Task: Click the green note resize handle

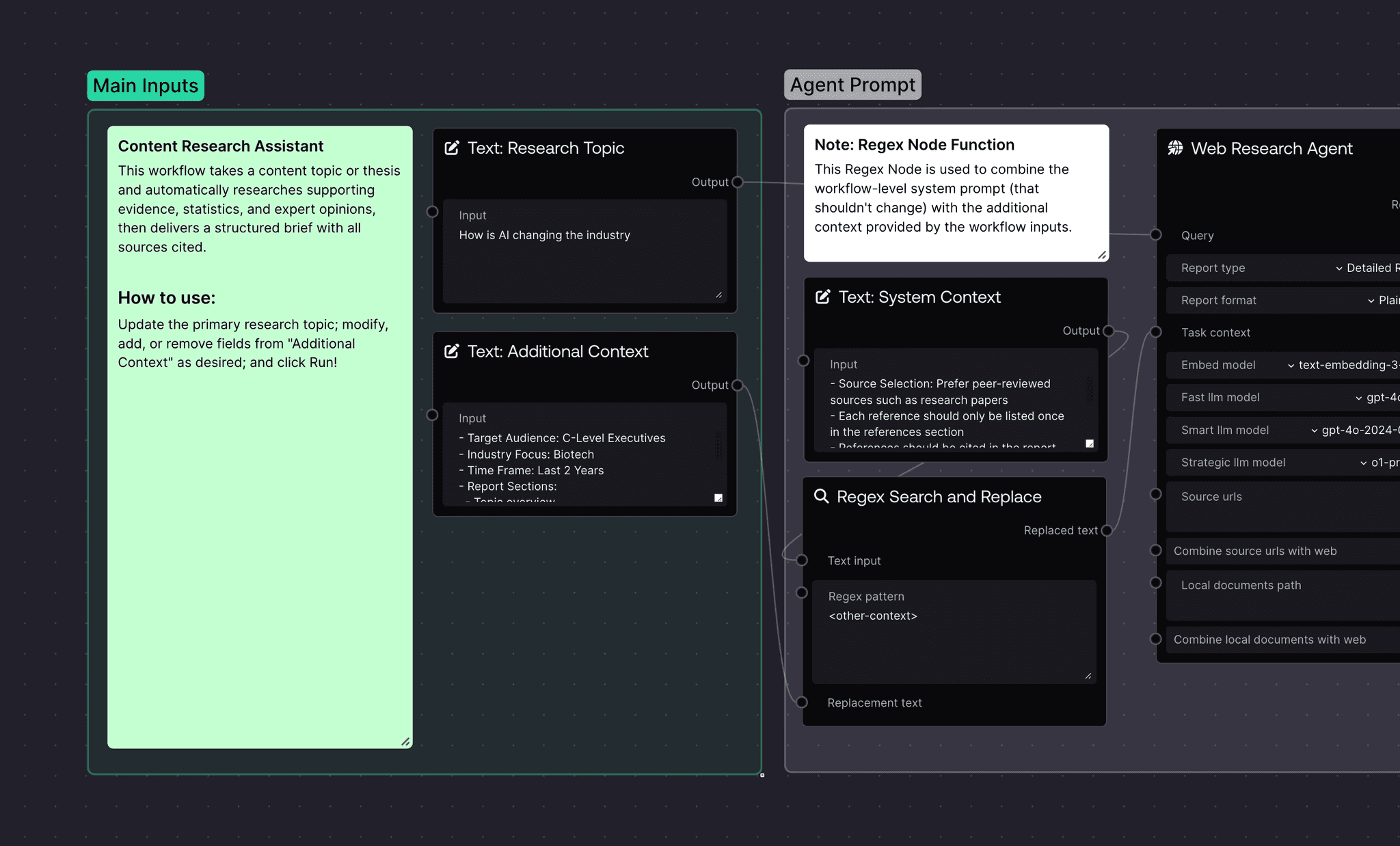Action: point(405,741)
